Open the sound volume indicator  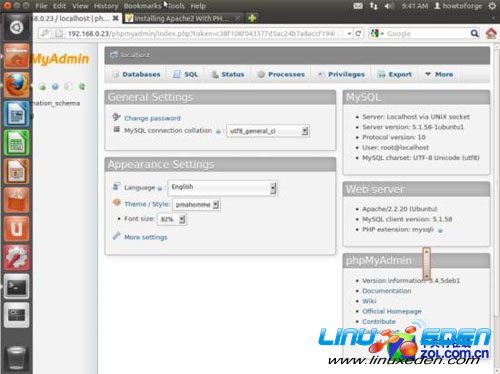coord(389,6)
